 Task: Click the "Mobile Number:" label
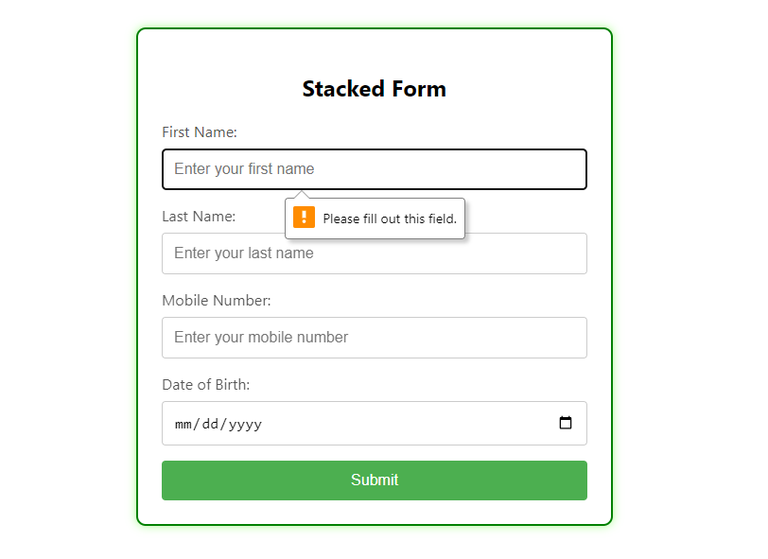(x=216, y=300)
